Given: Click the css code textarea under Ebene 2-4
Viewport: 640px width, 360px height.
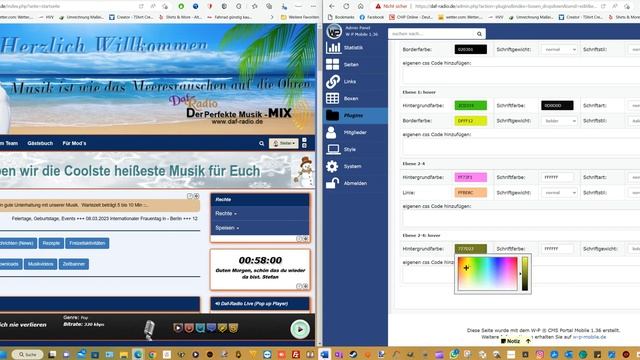Looking at the screenshot, I should point(521,218).
